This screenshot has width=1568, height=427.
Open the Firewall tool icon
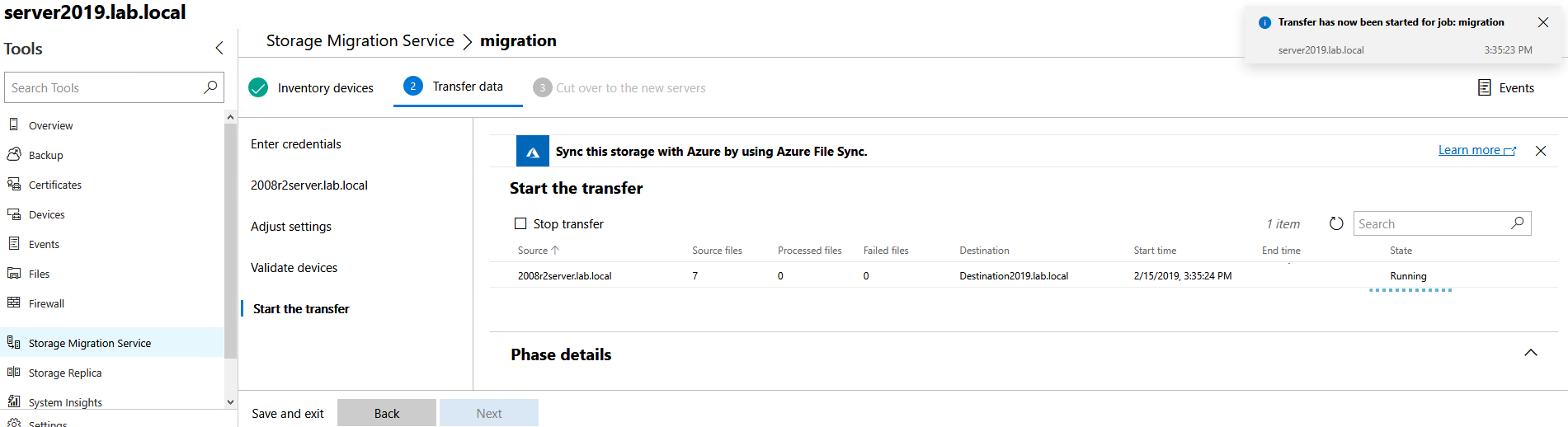[14, 303]
